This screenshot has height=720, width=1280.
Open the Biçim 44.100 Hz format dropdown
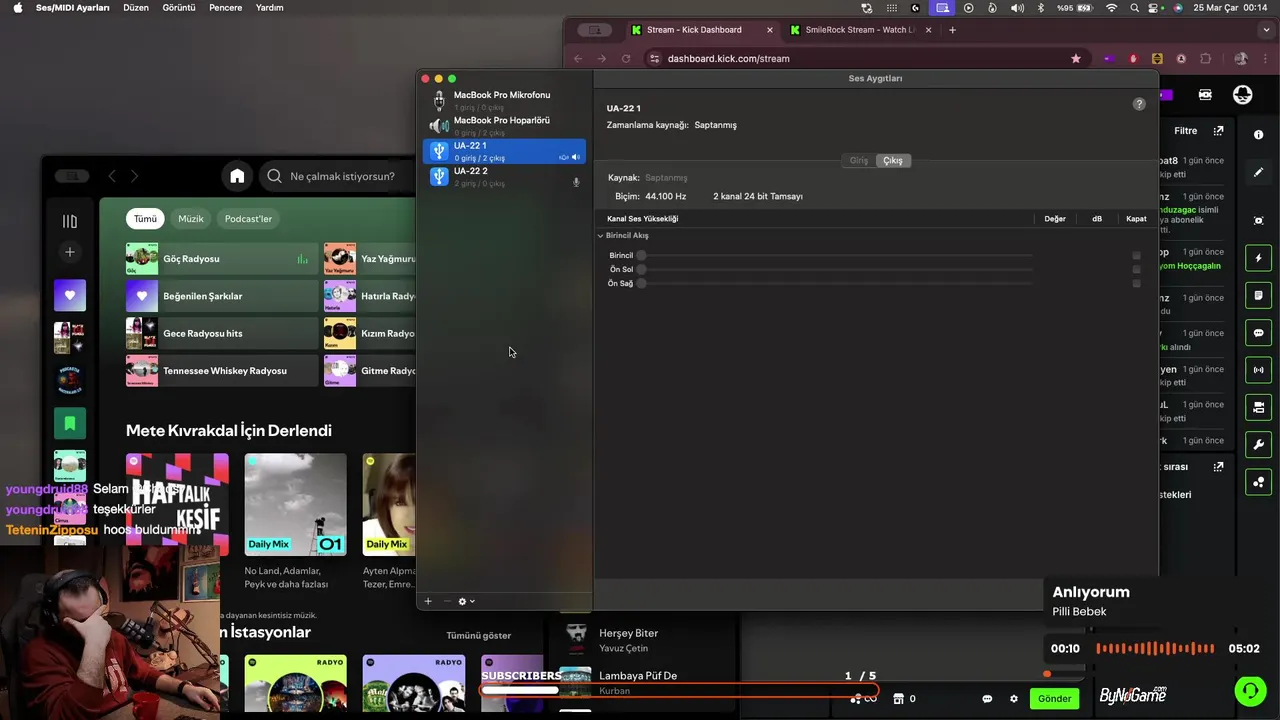(x=666, y=196)
